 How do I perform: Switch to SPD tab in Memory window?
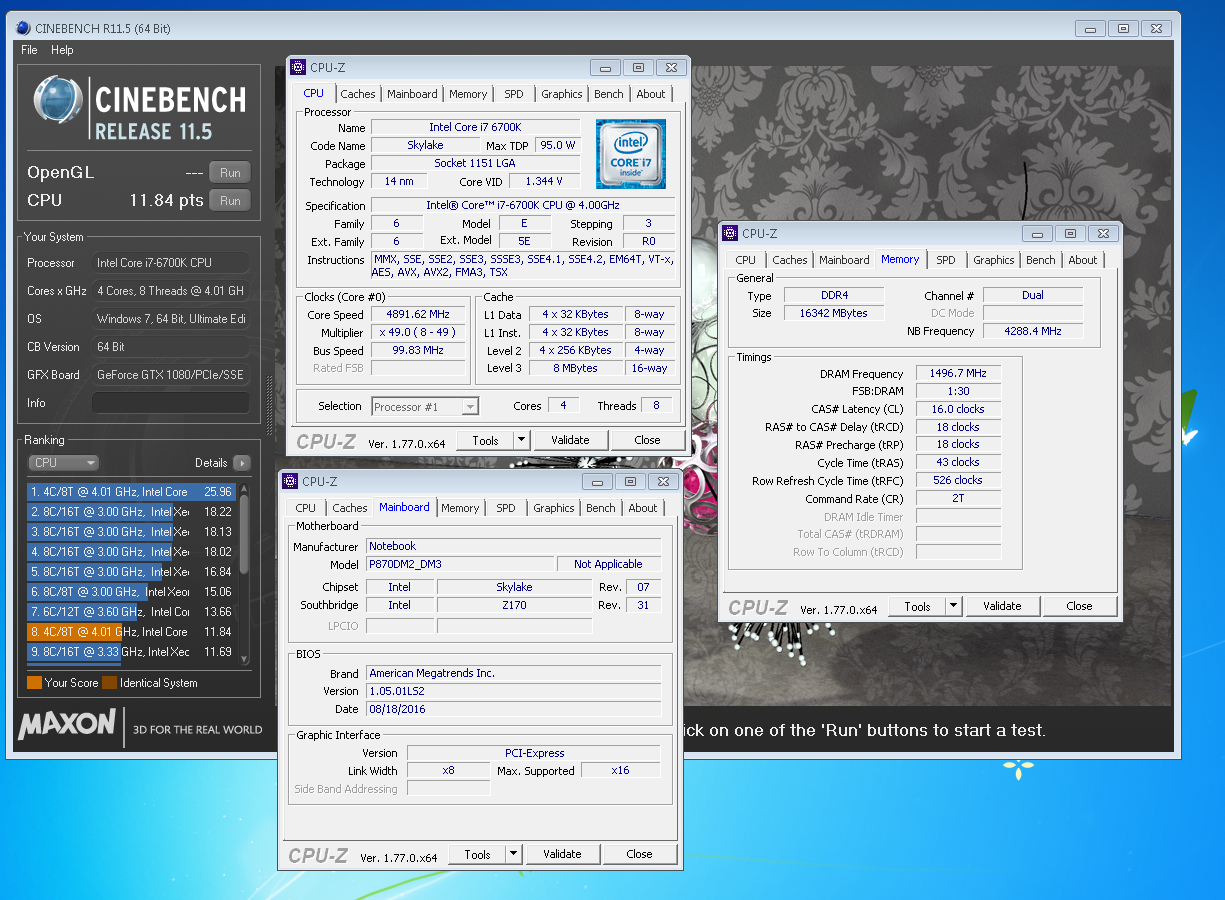click(946, 260)
